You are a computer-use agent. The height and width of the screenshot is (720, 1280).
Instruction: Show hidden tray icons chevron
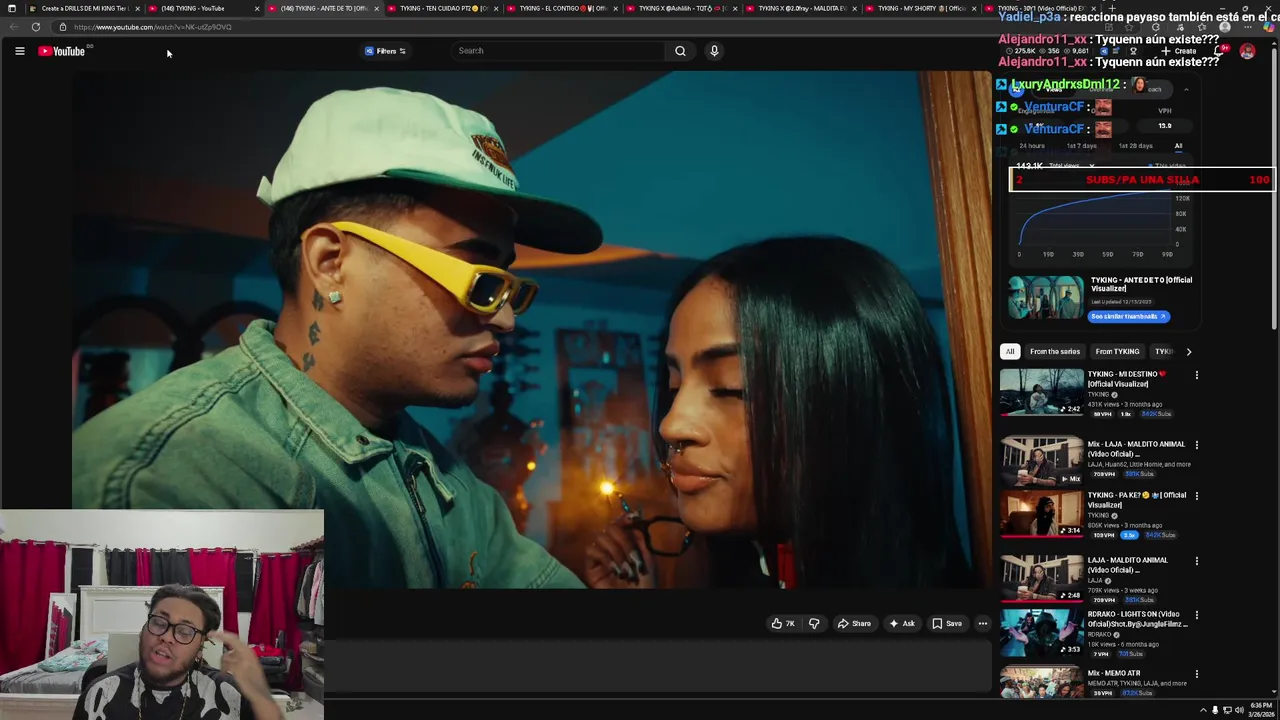click(1203, 710)
